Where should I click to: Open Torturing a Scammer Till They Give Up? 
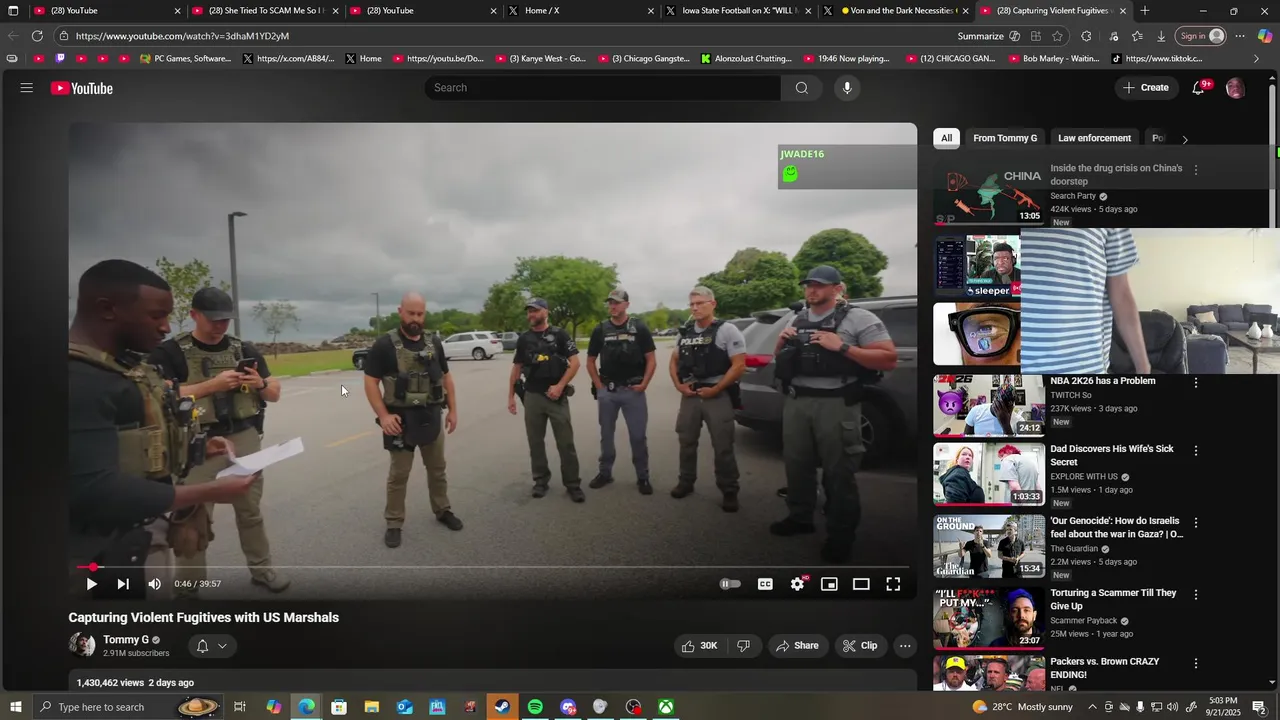tap(1113, 599)
